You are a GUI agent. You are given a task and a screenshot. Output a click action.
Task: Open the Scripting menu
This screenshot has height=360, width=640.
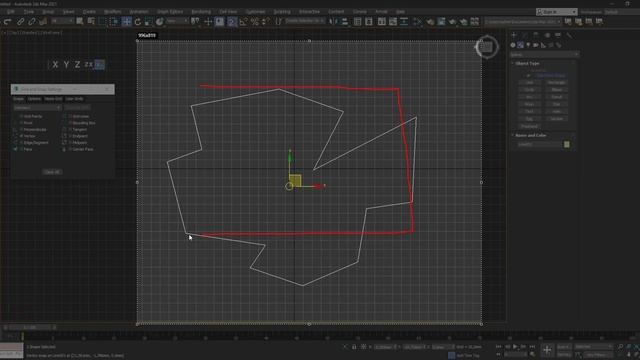click(x=282, y=12)
